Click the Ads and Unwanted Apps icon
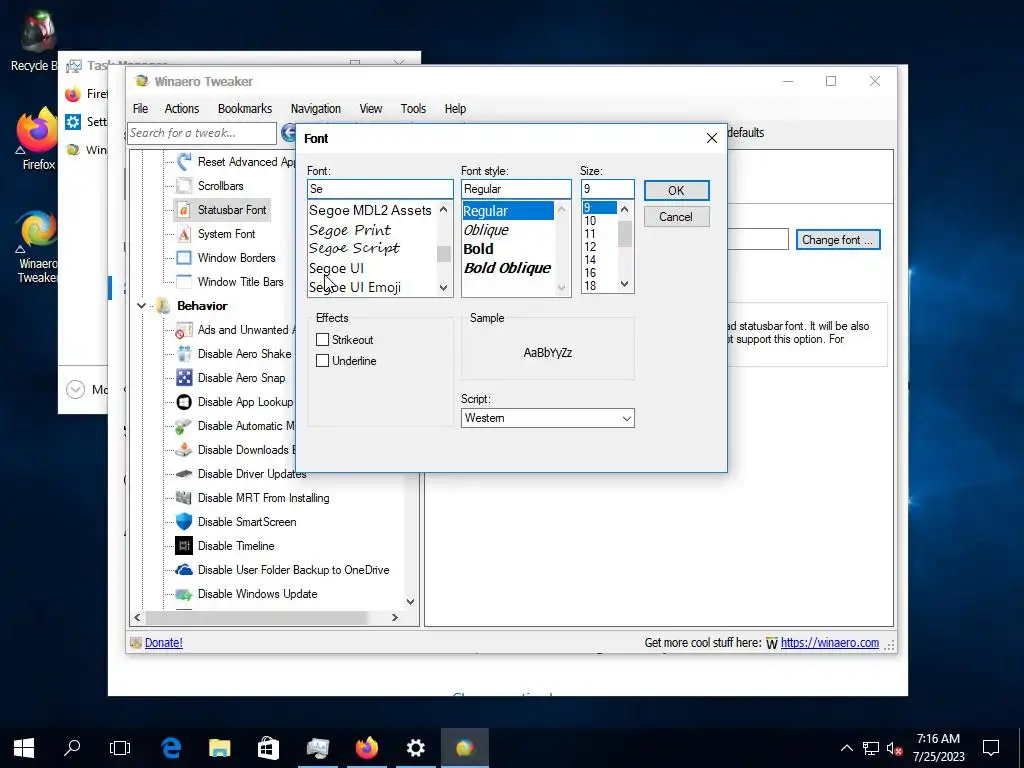Viewport: 1024px width, 768px height. 184,330
